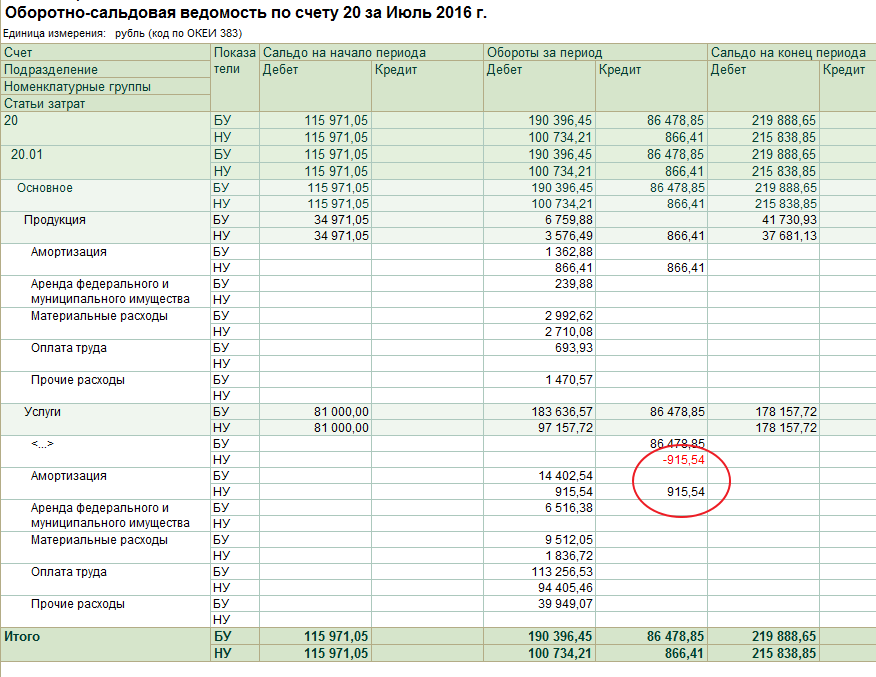This screenshot has height=677, width=876.
Task: Click the 'Показатели' column header
Action: 234,60
